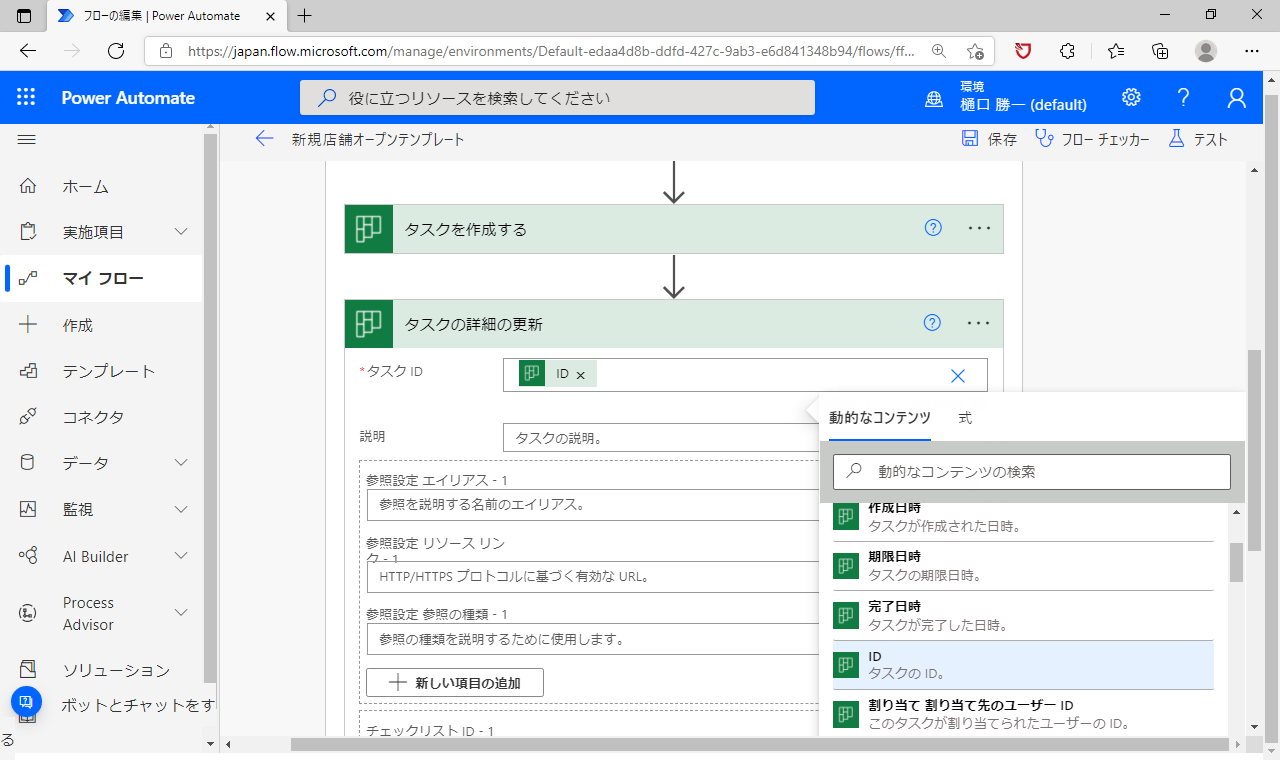Collapse the タスクの詳細の更新 action header
This screenshot has height=760, width=1280.
(x=674, y=323)
